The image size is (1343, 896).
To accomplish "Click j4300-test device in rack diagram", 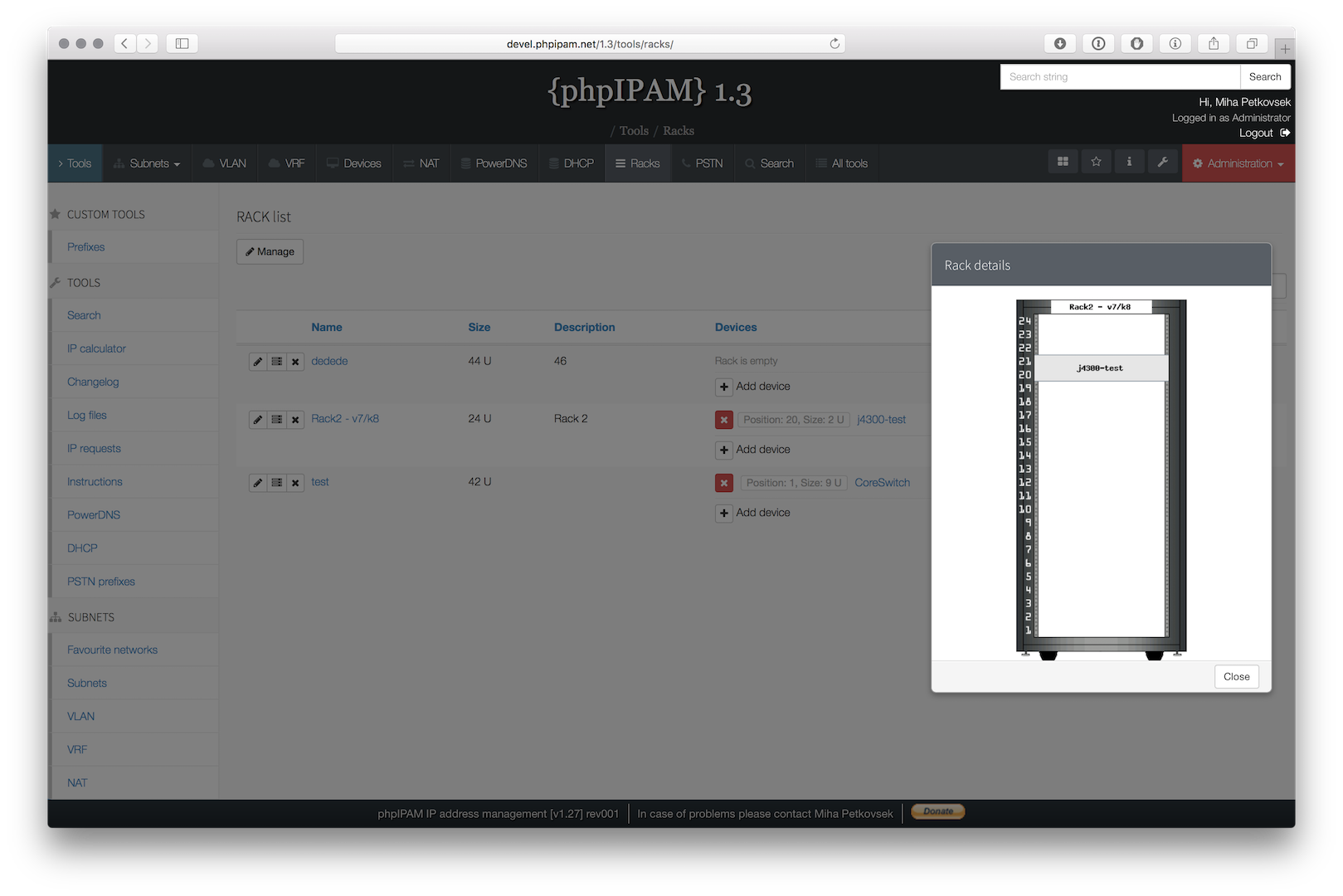I will (1101, 368).
